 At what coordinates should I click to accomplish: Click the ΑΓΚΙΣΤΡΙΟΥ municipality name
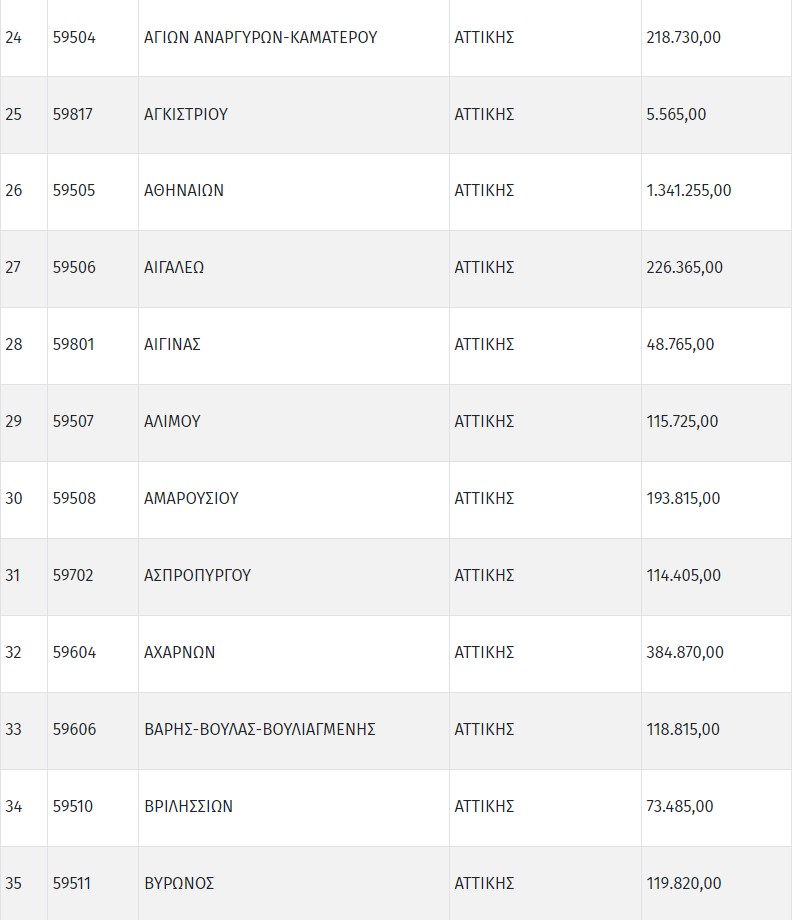pos(186,114)
